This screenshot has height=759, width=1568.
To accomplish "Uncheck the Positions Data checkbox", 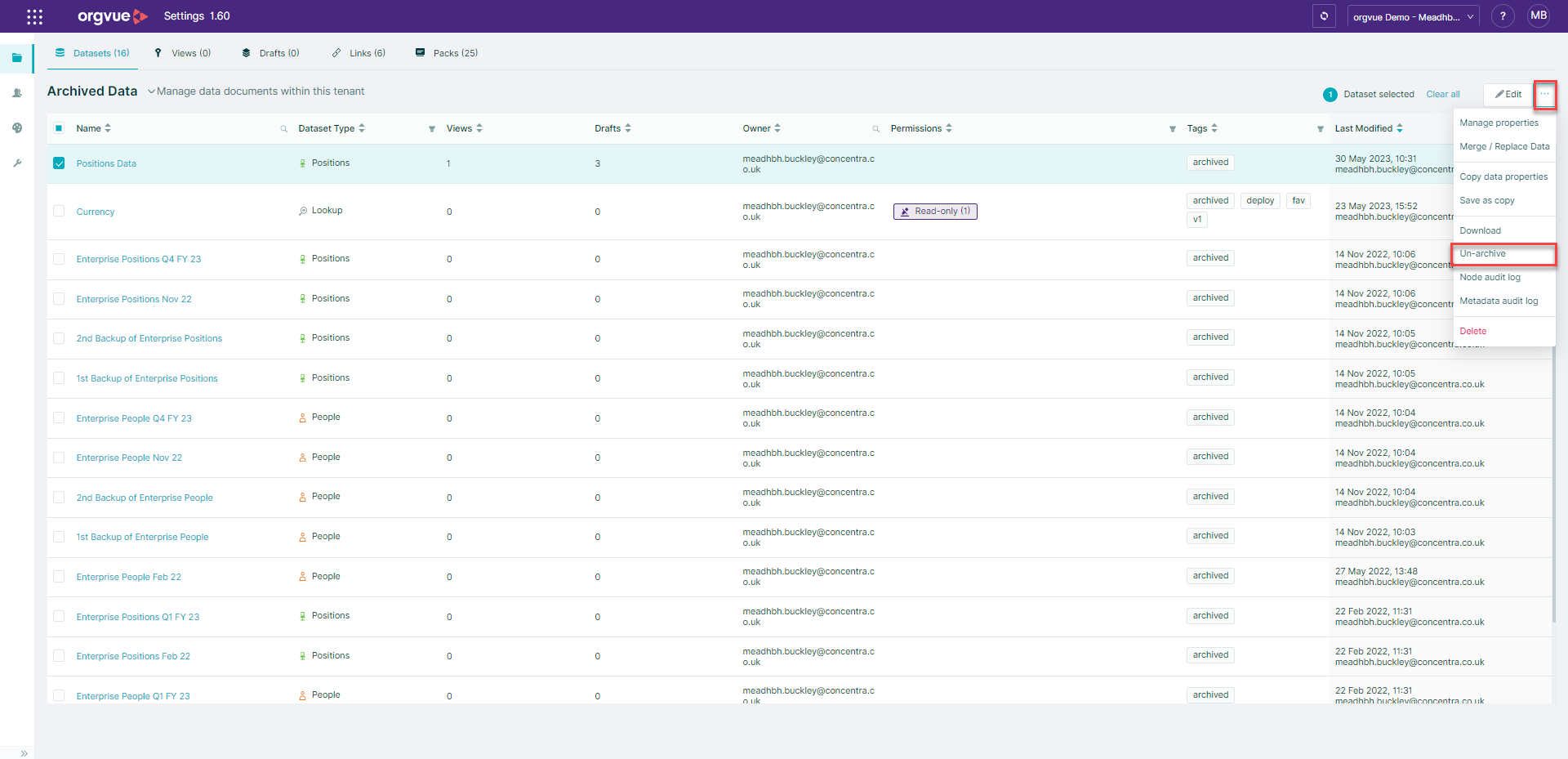I will [x=59, y=163].
